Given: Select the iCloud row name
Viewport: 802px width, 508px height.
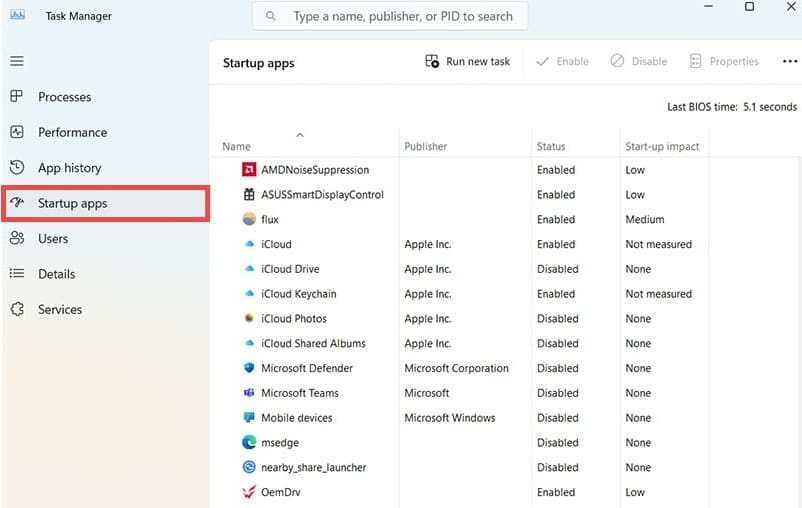Looking at the screenshot, I should click(276, 244).
